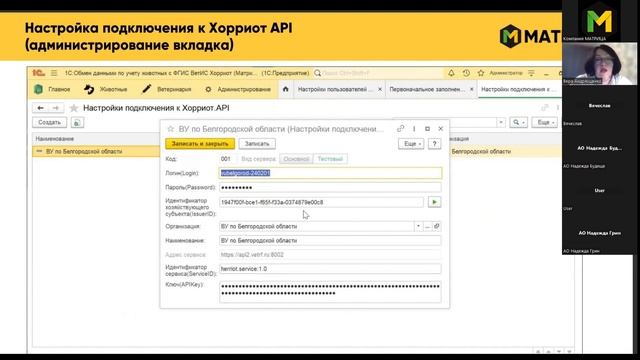Screen dimensions: 640x360
Task: Click Записать и закрыть button
Action: pyautogui.click(x=200, y=144)
